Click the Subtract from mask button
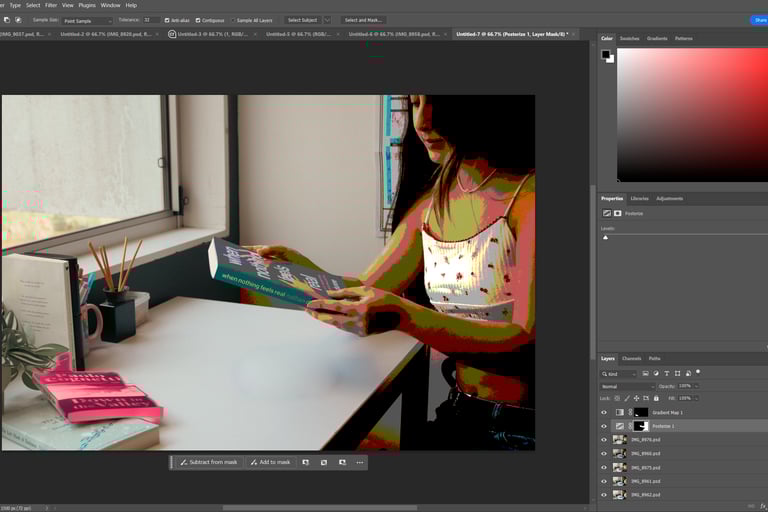This screenshot has width=768, height=512. click(x=208, y=462)
